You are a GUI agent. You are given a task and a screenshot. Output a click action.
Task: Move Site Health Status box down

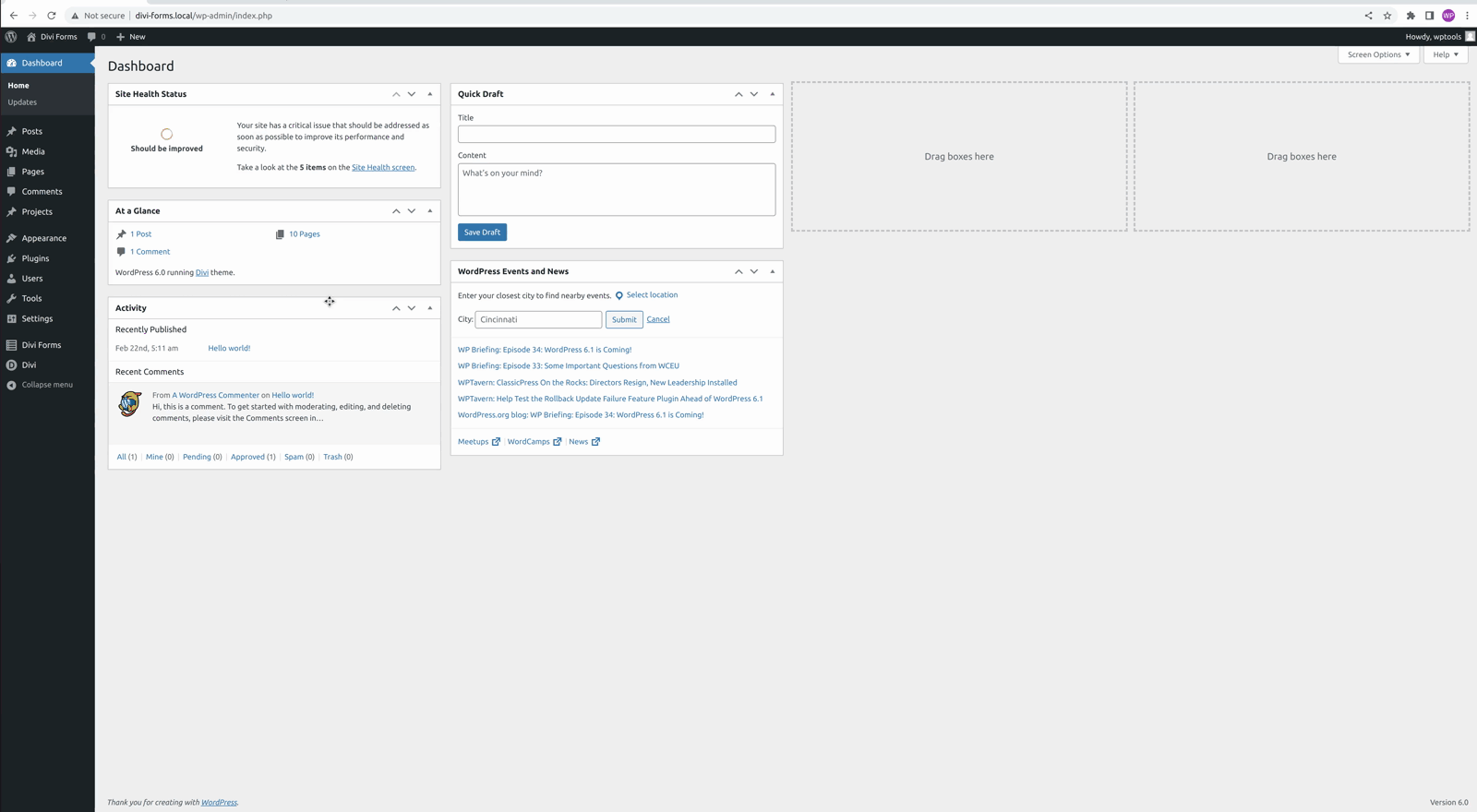pos(412,94)
